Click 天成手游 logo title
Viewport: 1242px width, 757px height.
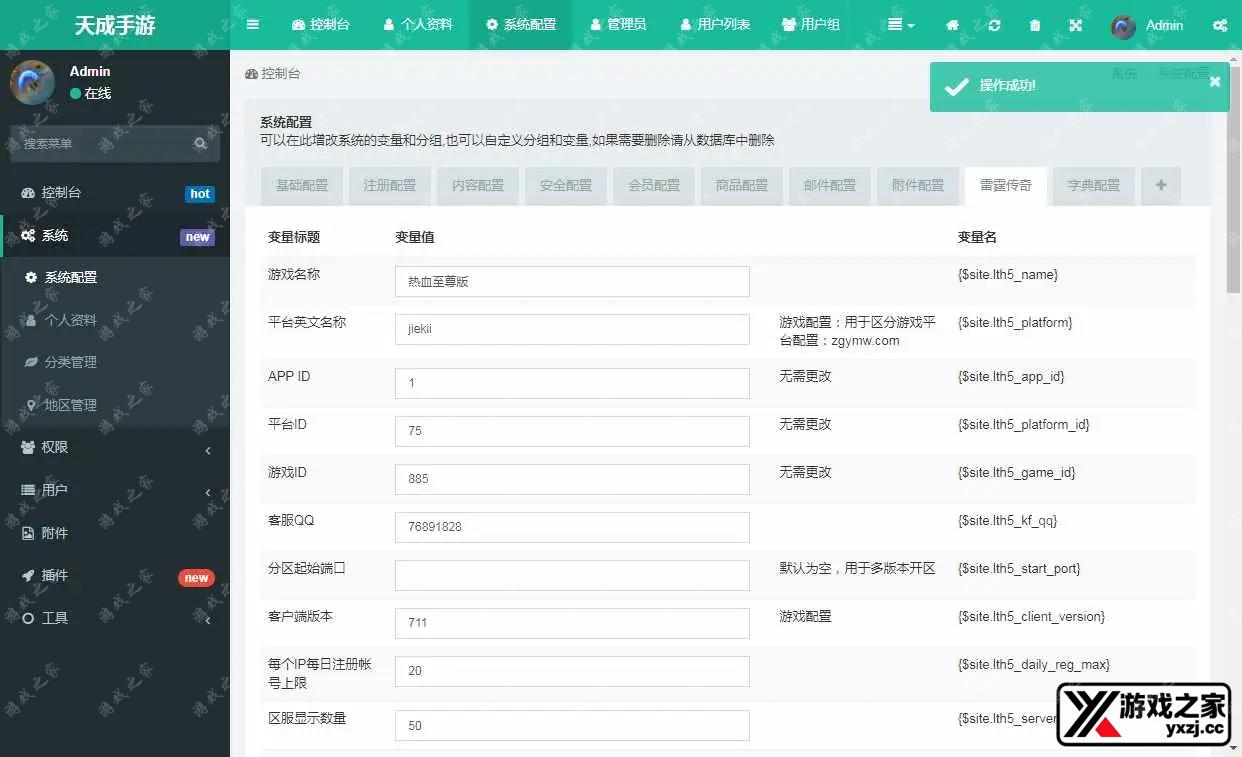click(x=115, y=25)
